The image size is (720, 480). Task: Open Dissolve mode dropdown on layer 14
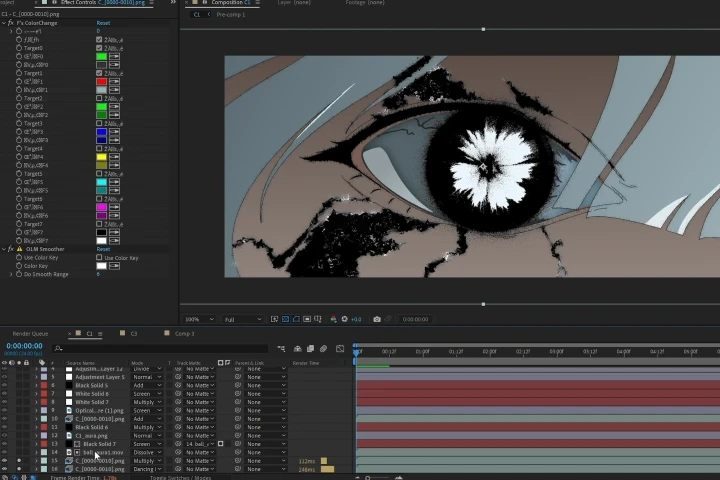(146, 452)
